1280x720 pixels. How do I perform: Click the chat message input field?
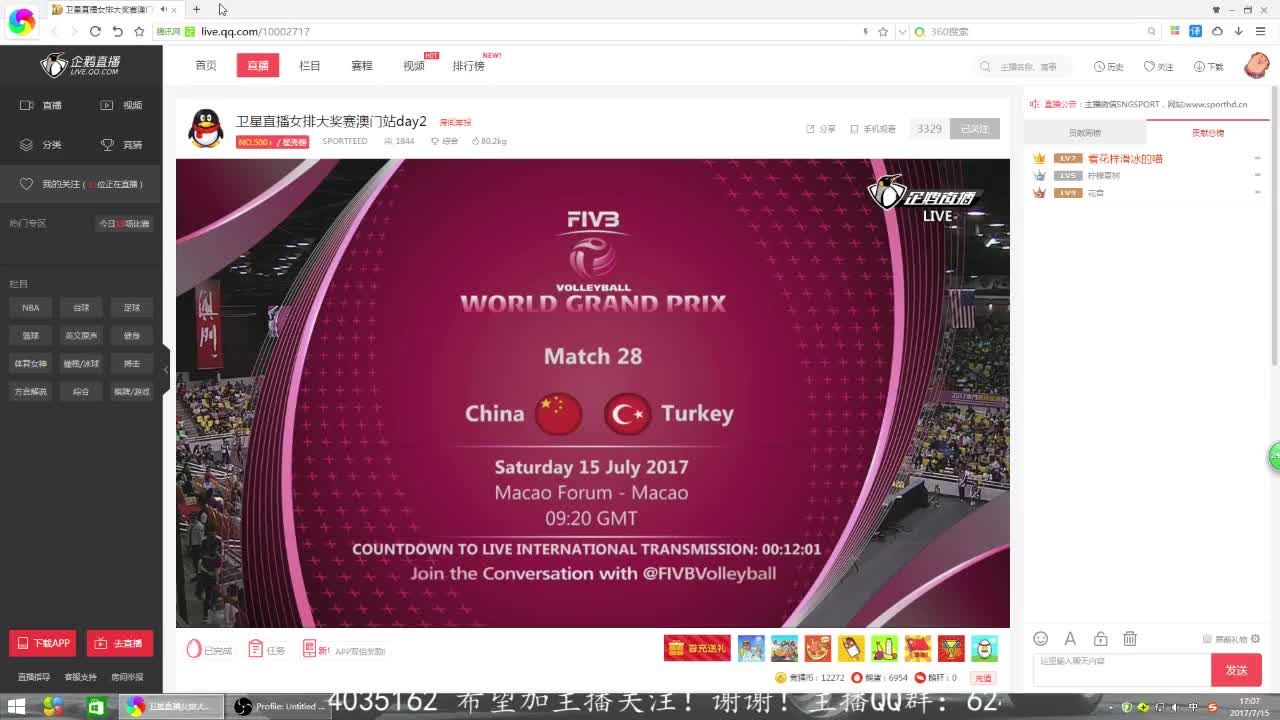point(1120,669)
